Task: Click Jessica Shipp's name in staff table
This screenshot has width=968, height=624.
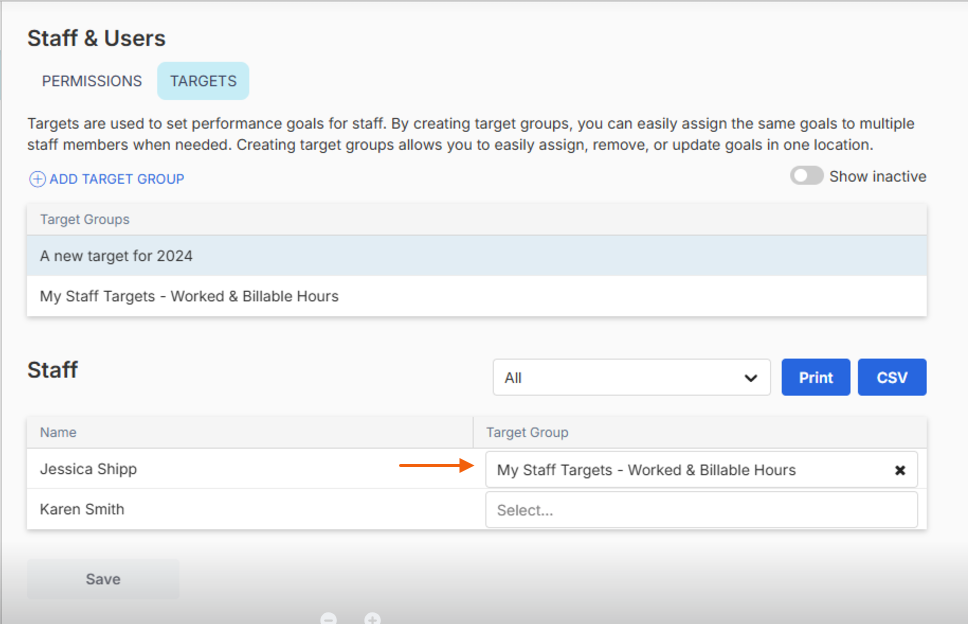Action: click(88, 469)
